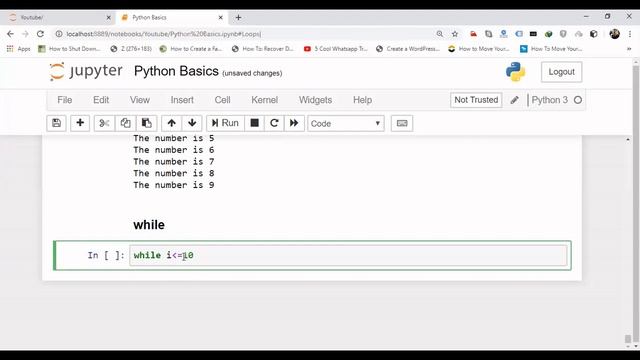Show more bookmarks with the chevron
640x360 pixels.
[629, 49]
